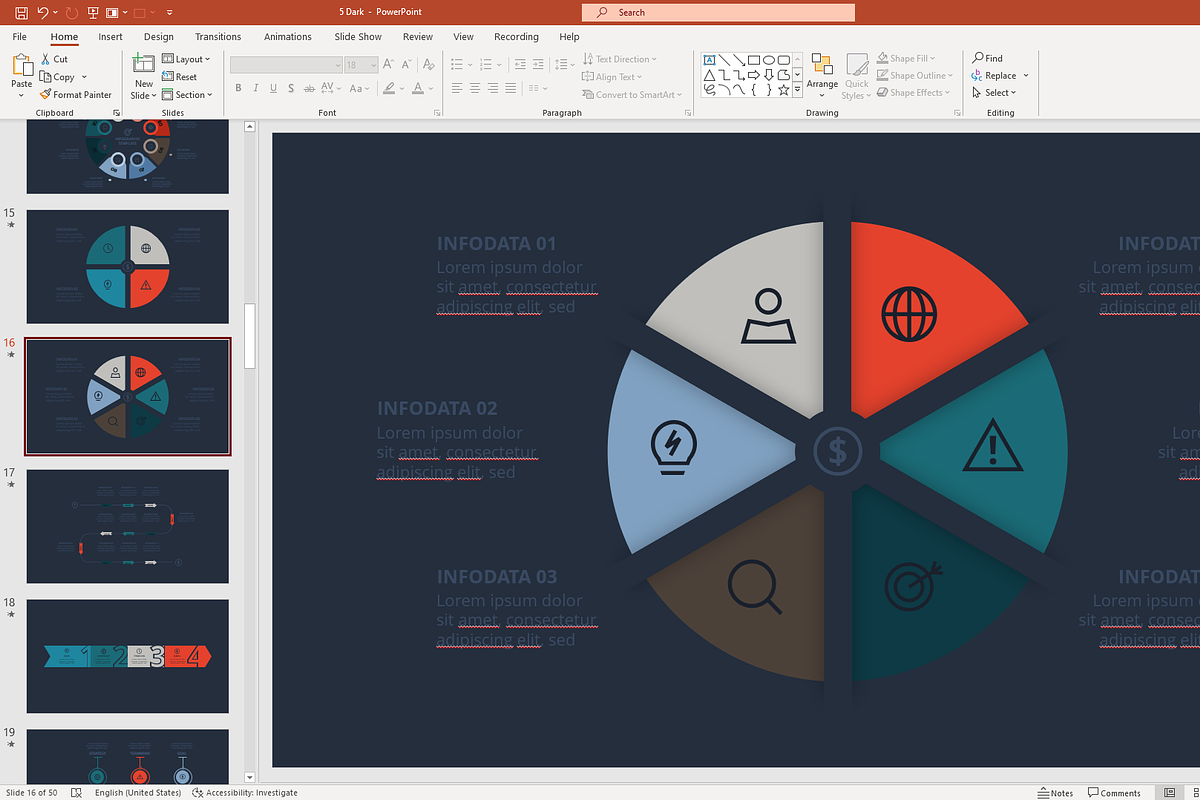The image size is (1200, 800).
Task: Click the Search box in the title bar
Action: point(718,13)
